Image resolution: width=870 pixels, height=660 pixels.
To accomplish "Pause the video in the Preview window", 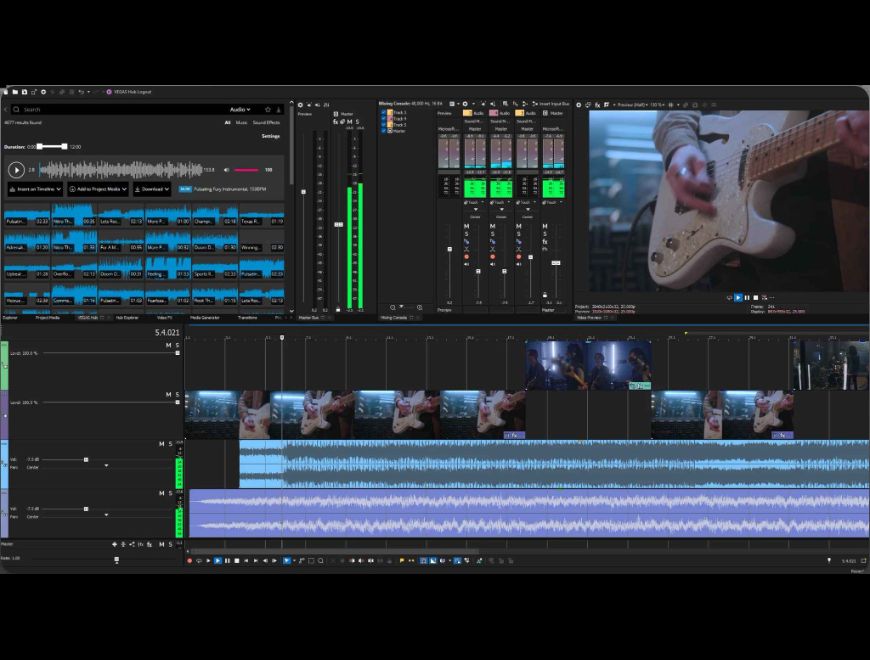I will [747, 298].
